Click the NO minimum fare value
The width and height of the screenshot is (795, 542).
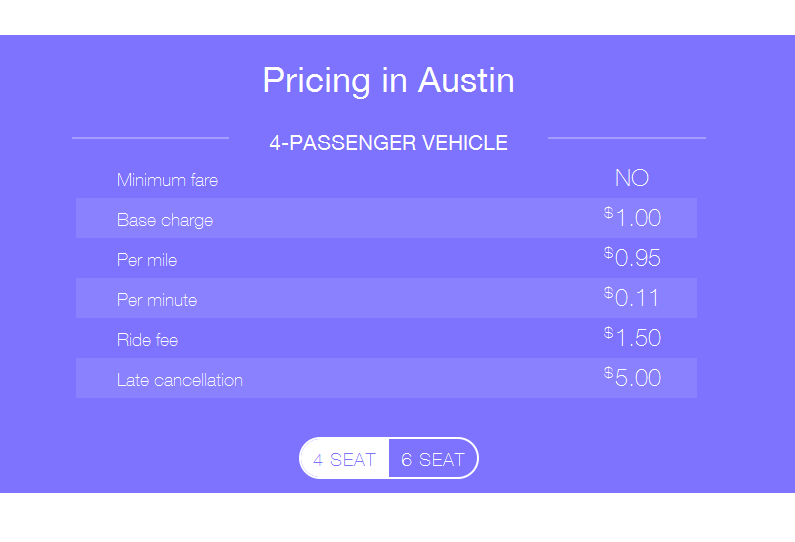[632, 178]
